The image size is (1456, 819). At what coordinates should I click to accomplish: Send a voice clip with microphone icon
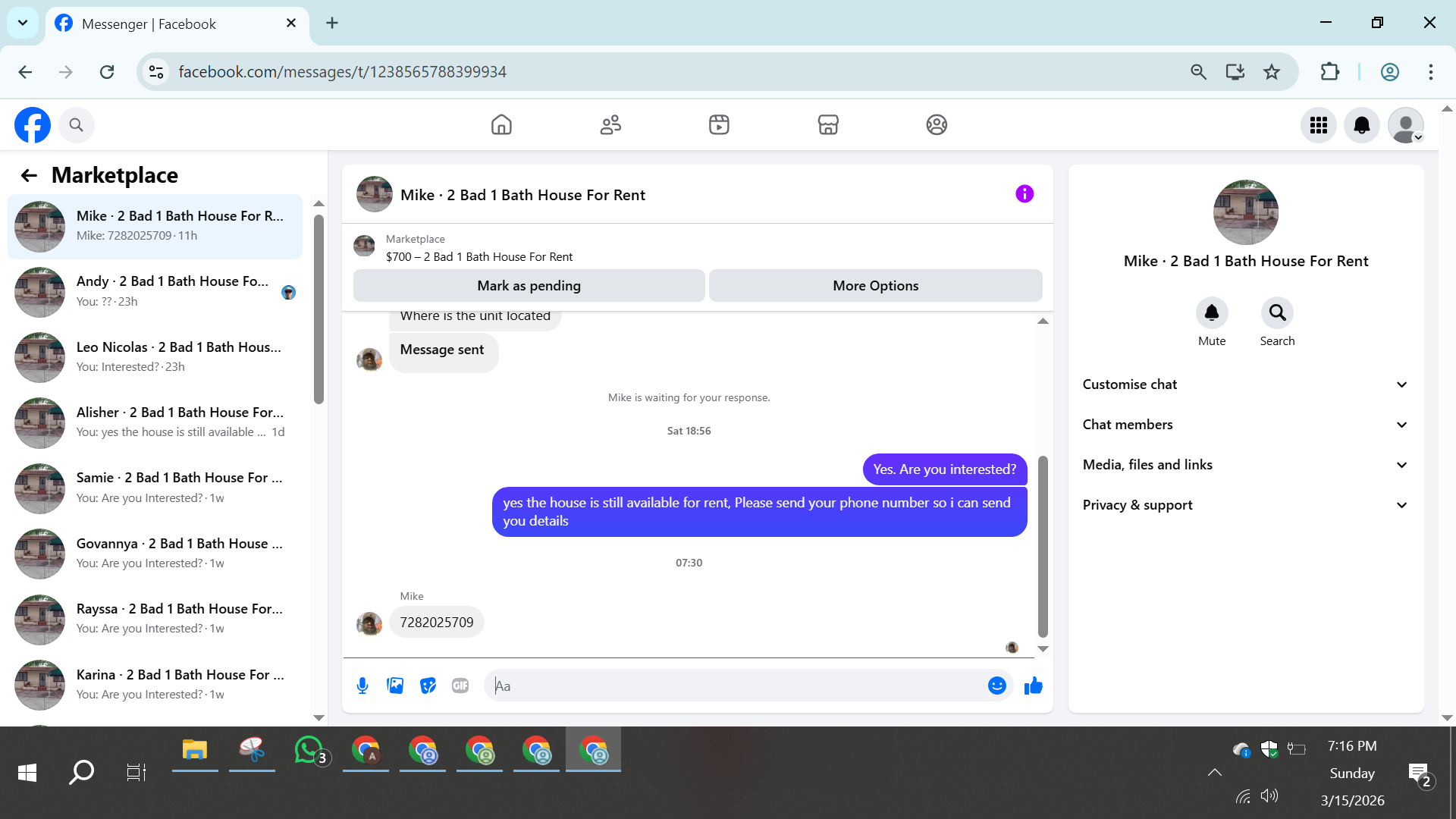click(362, 686)
